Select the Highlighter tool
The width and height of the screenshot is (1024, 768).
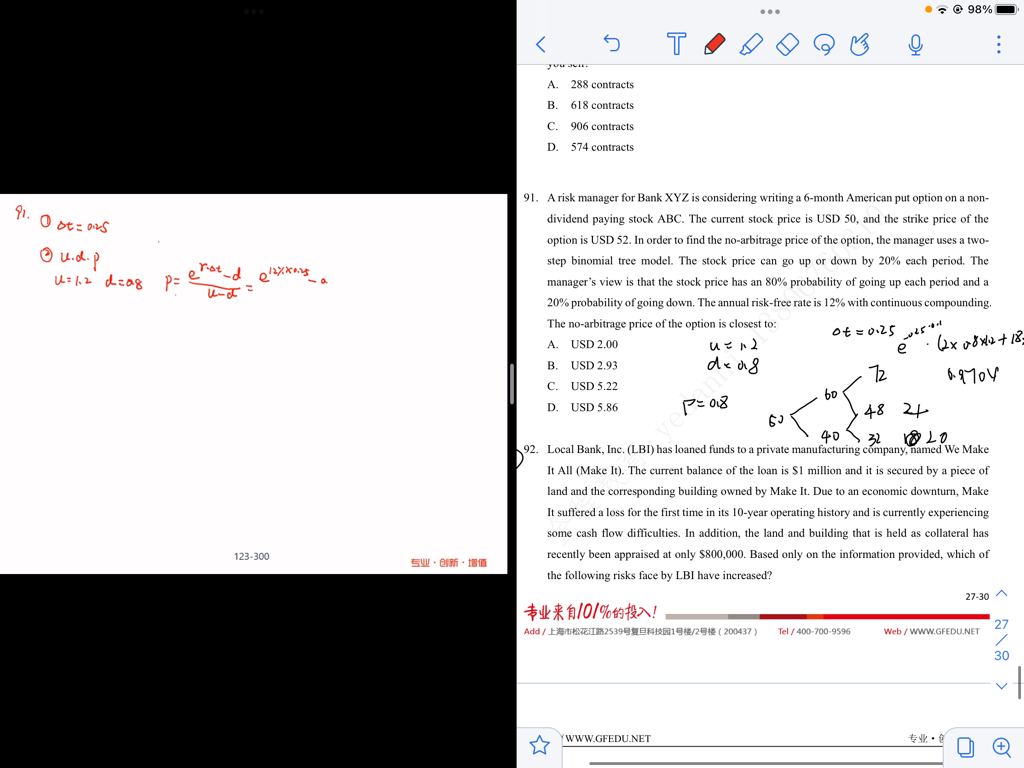tap(751, 44)
